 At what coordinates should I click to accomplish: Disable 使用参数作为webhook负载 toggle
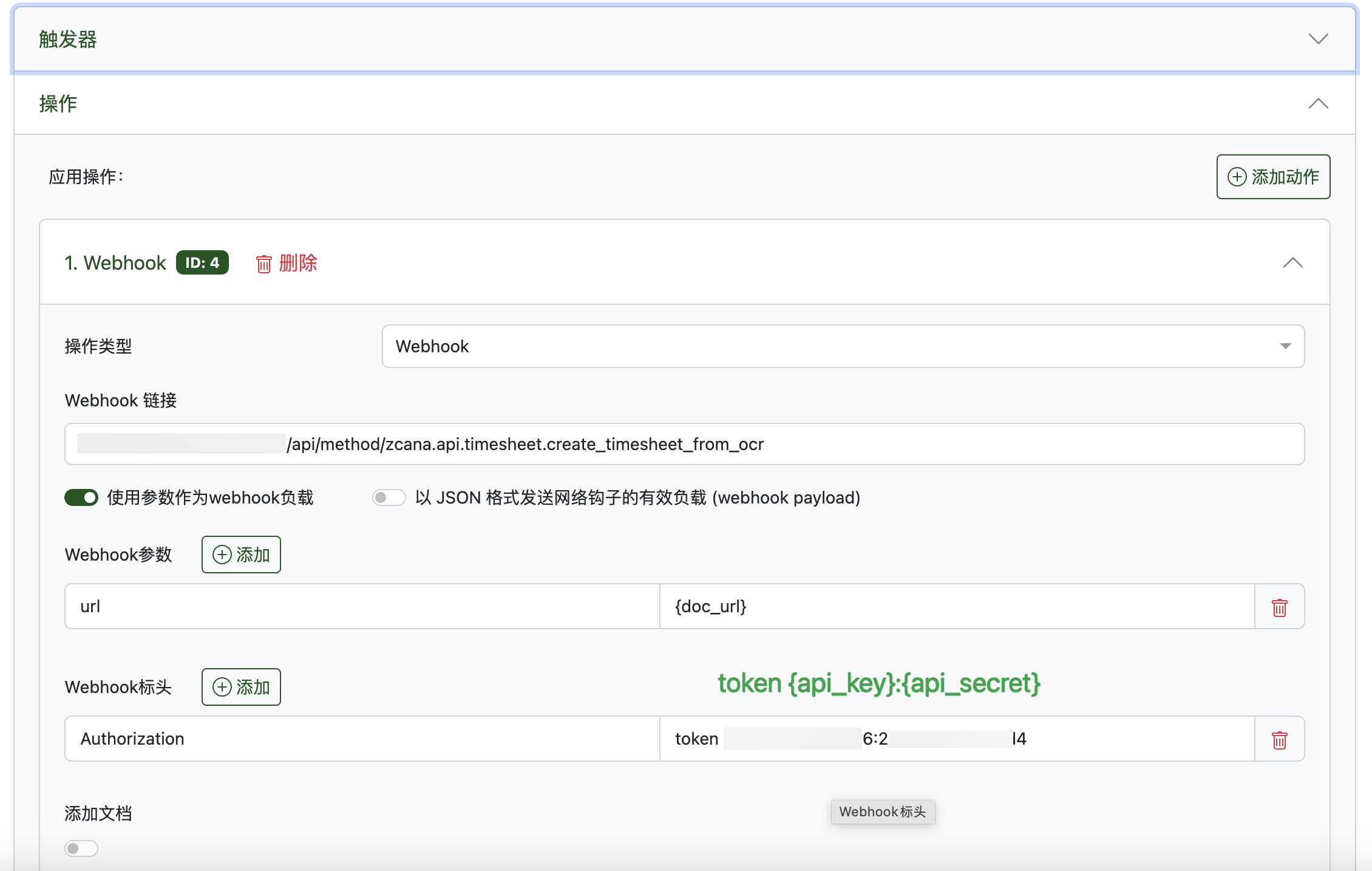point(81,498)
